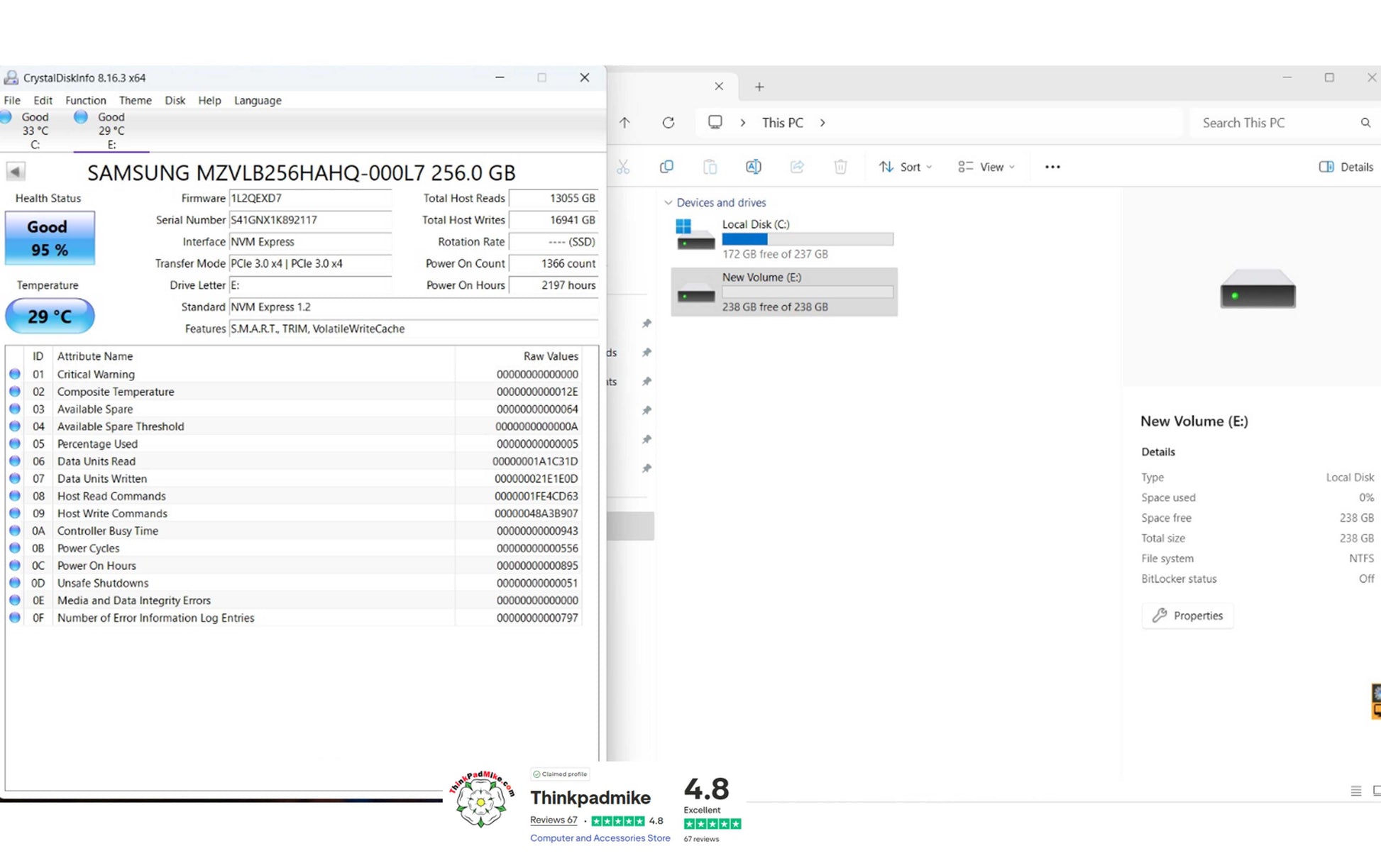The image size is (1381, 868).
Task: Click the rename icon in Explorer toolbar
Action: click(753, 167)
